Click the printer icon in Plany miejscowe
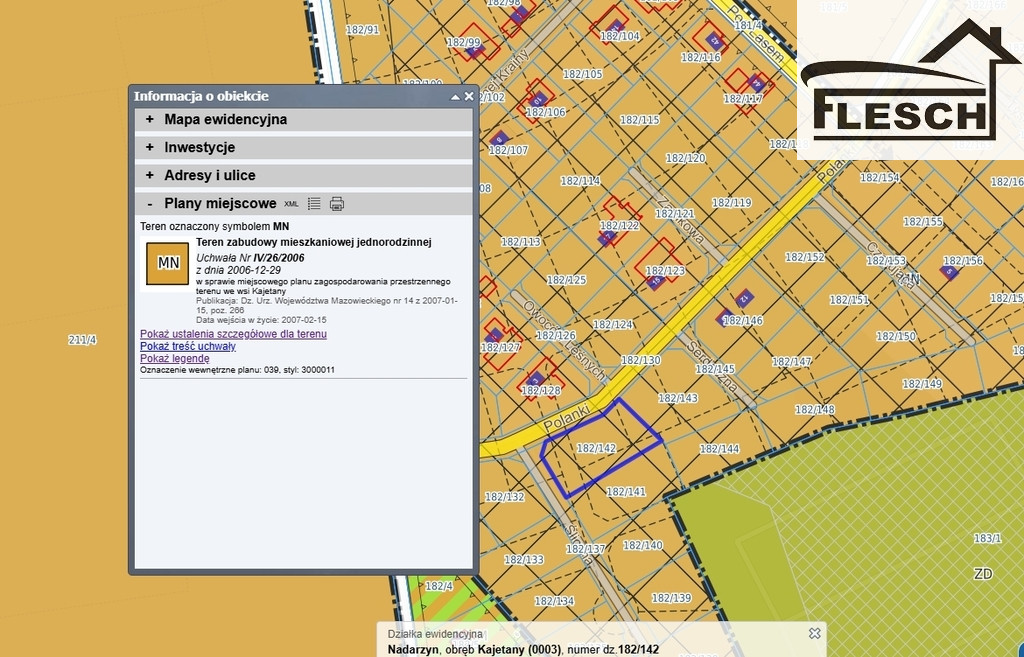The width and height of the screenshot is (1024, 657). pyautogui.click(x=337, y=204)
